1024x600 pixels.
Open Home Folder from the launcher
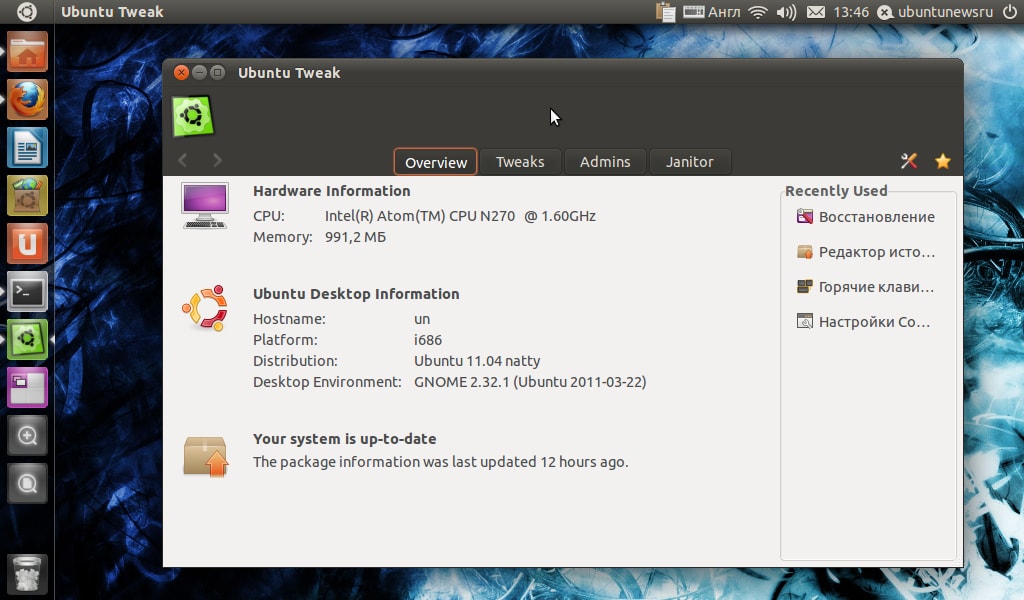tap(27, 52)
